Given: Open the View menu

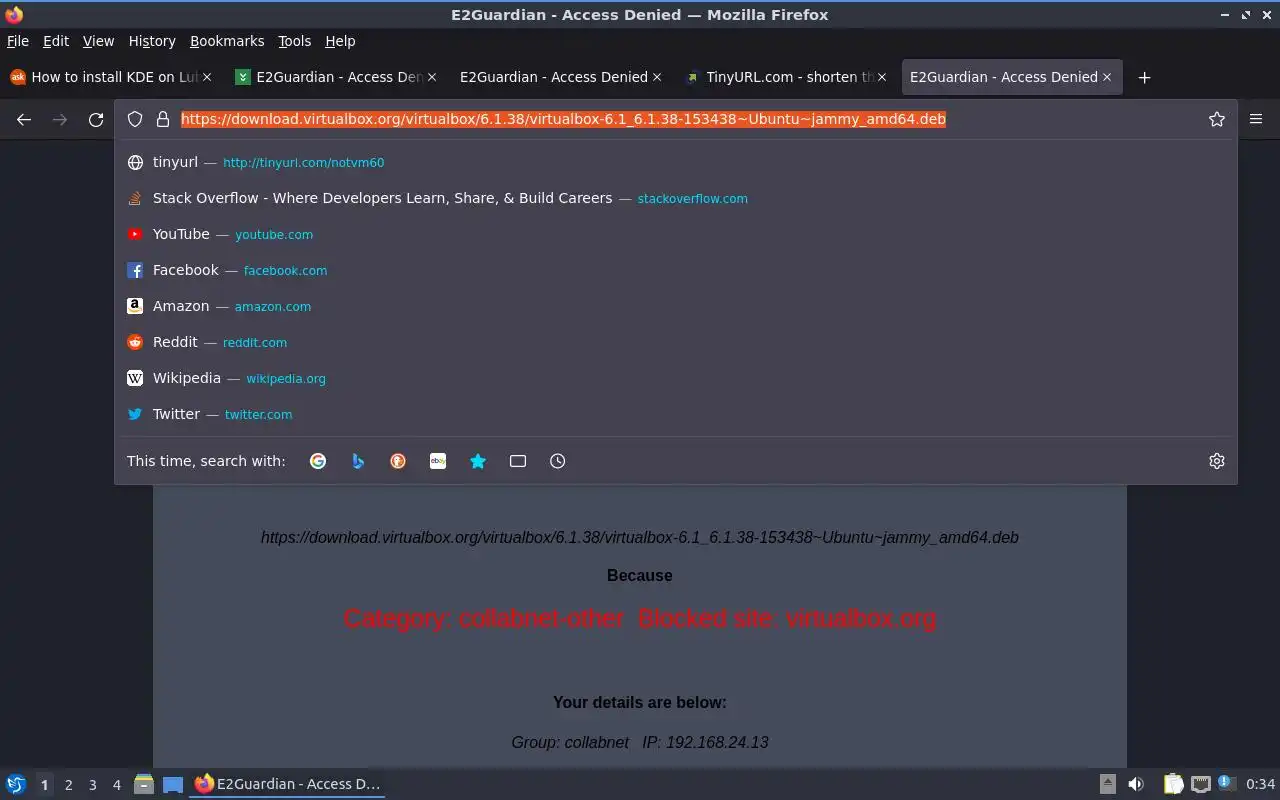Looking at the screenshot, I should pos(98,41).
